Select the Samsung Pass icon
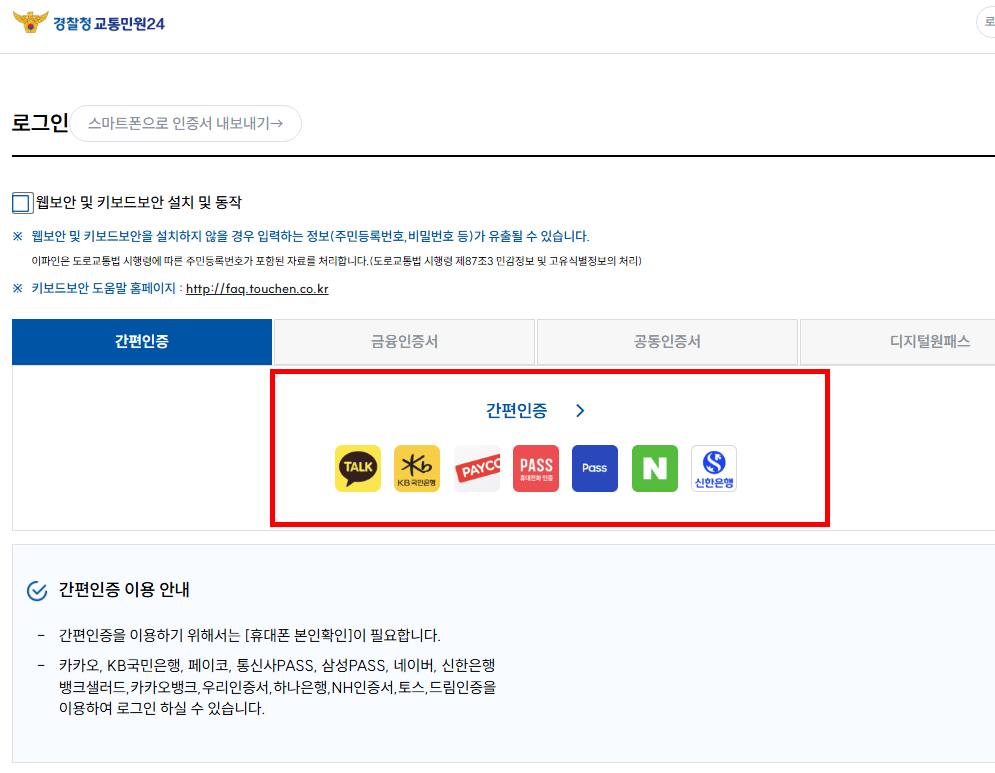 click(595, 468)
